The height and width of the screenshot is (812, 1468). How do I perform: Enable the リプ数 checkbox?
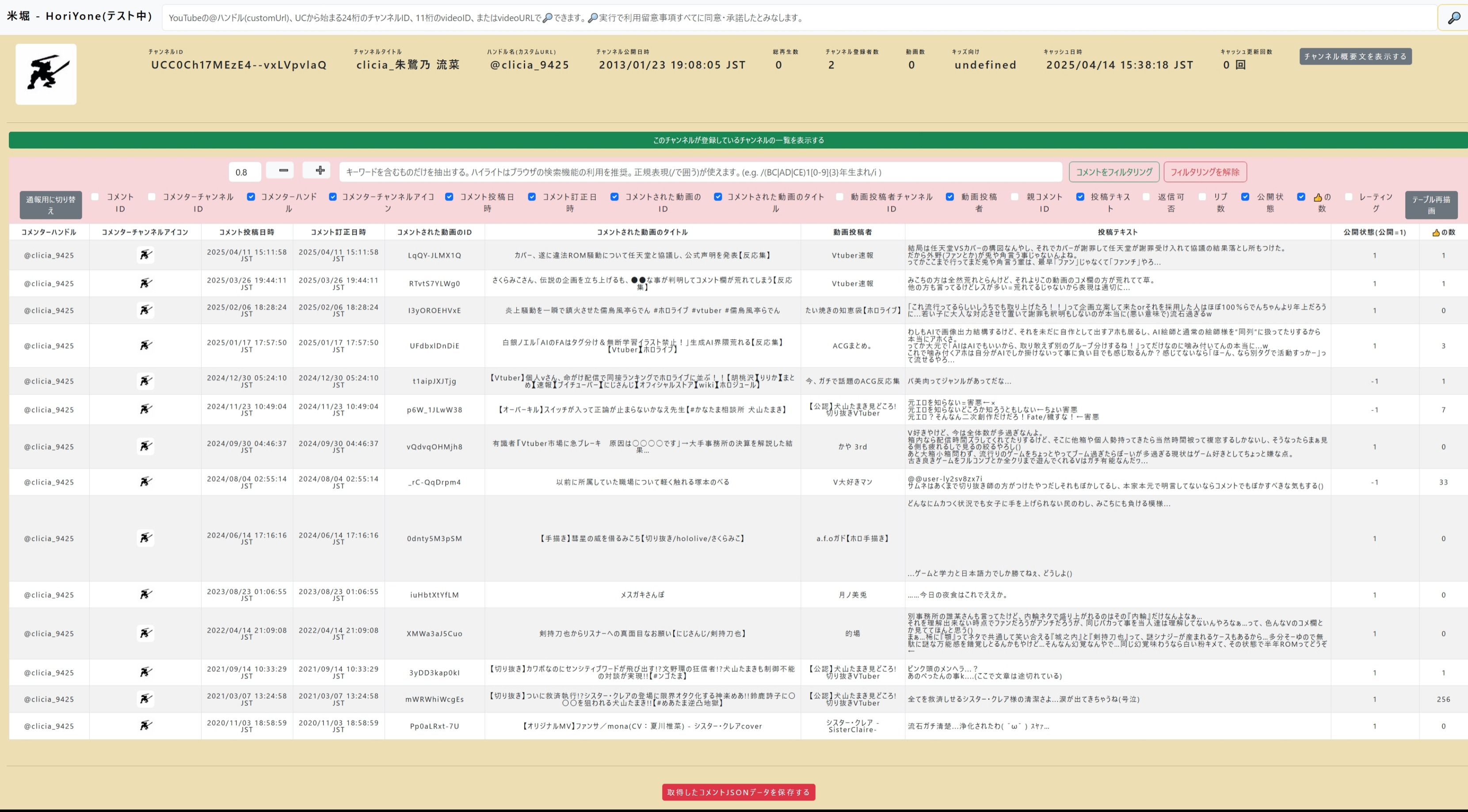(1202, 197)
